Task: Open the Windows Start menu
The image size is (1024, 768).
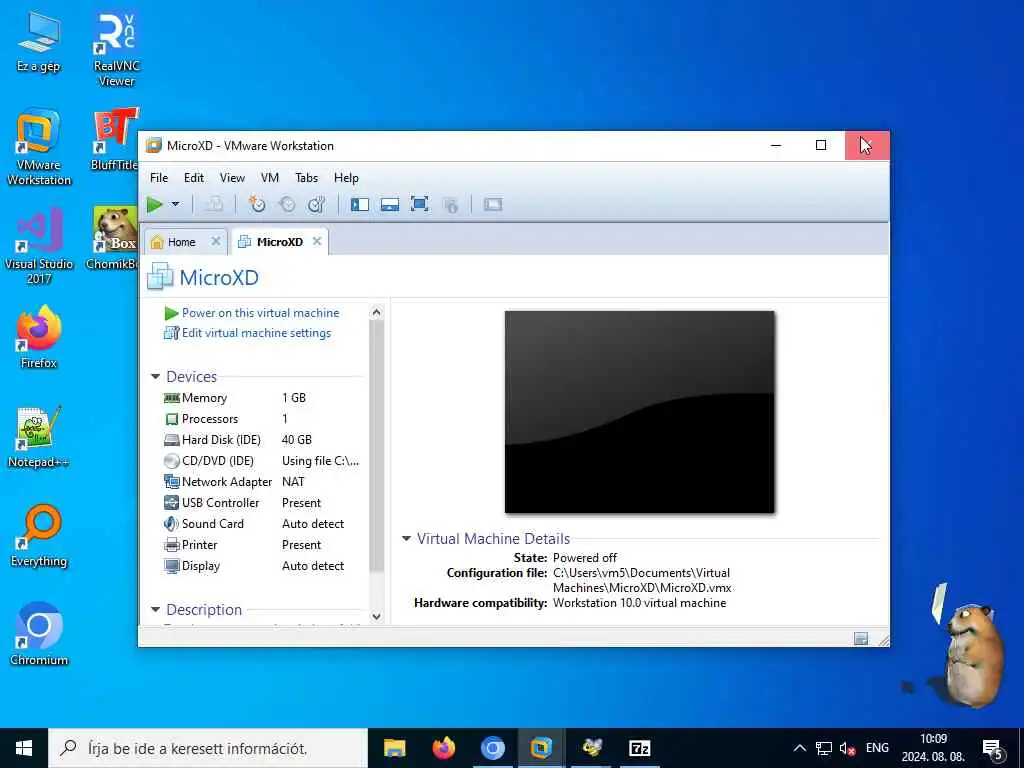Action: tap(24, 748)
